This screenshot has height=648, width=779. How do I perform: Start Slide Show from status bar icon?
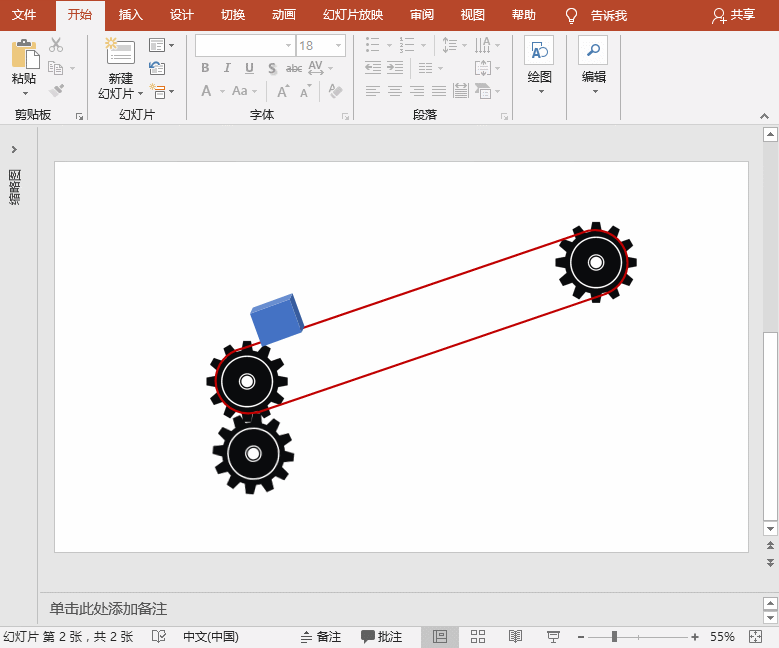pos(553,637)
